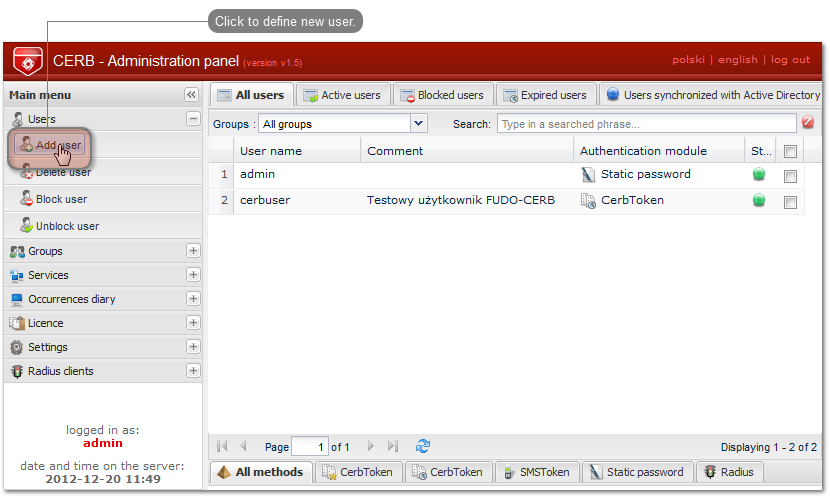
Task: Click the Delete user menu entry text
Action: (64, 173)
